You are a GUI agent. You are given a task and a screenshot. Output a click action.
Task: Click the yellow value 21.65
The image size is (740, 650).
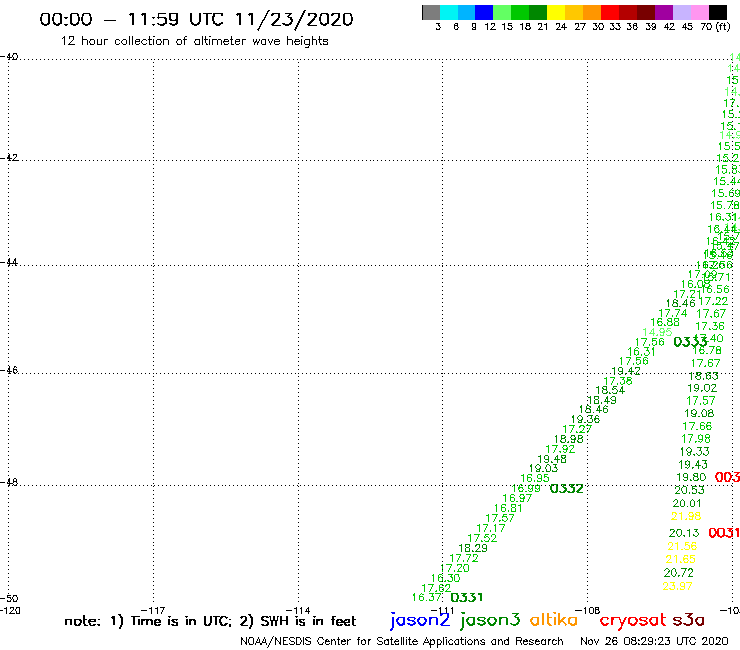pyautogui.click(x=681, y=559)
